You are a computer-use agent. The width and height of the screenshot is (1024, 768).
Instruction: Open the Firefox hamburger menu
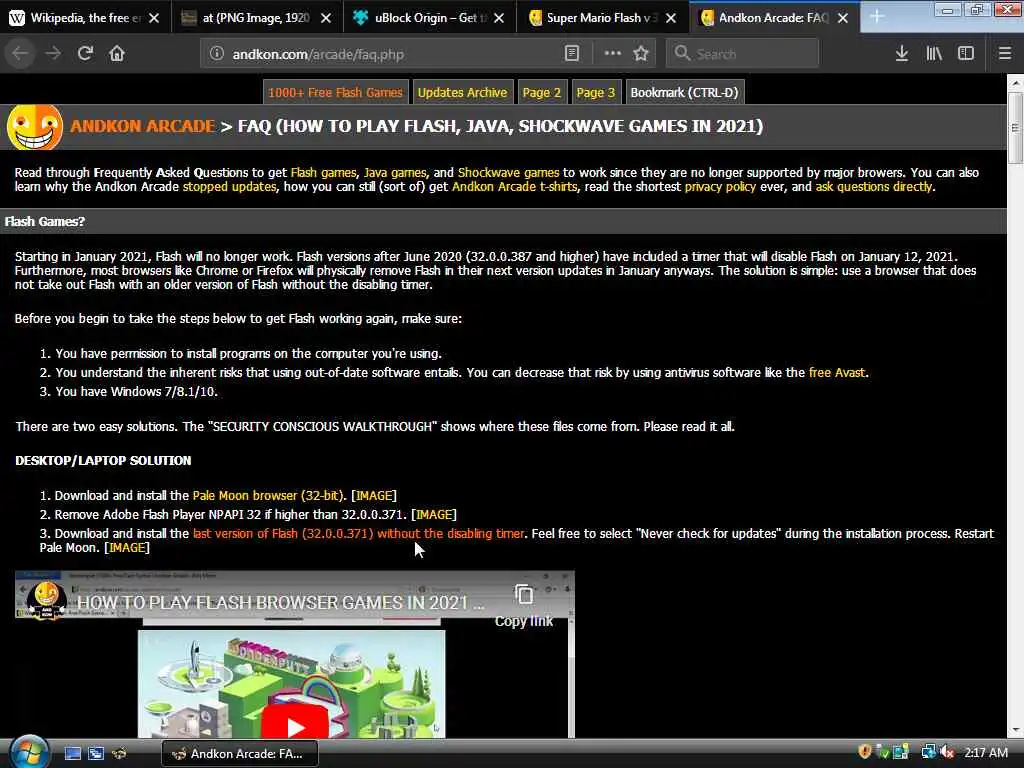click(x=1005, y=54)
